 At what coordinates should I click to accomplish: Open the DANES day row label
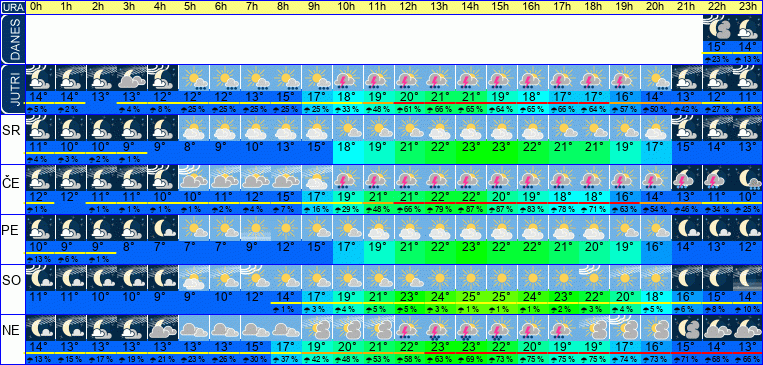pyautogui.click(x=13, y=39)
